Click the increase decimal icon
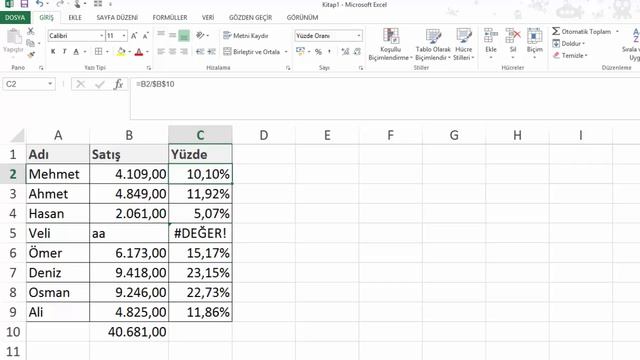This screenshot has width=640, height=360. tap(345, 51)
